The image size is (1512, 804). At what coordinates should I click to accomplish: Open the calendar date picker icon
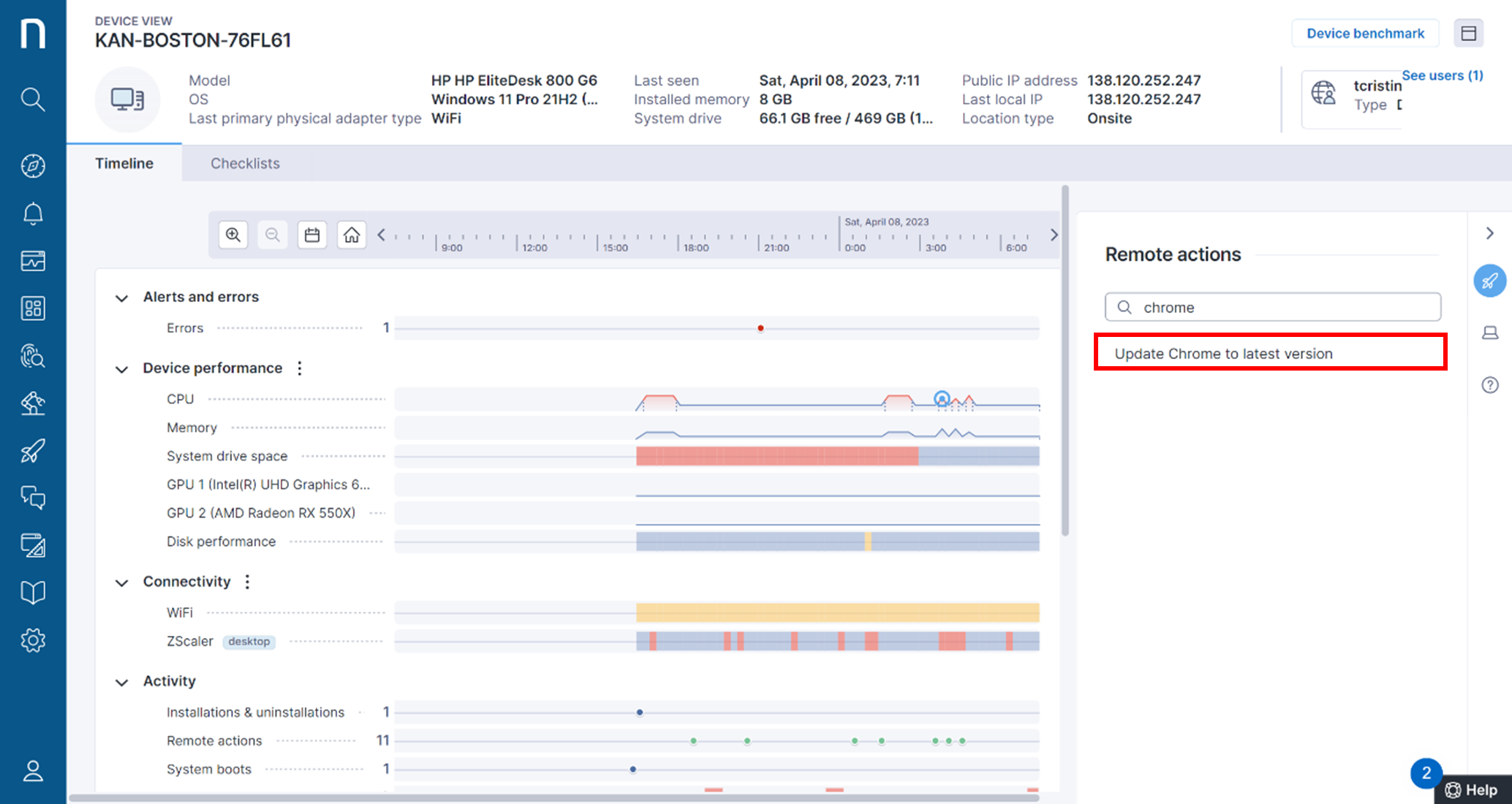coord(312,235)
